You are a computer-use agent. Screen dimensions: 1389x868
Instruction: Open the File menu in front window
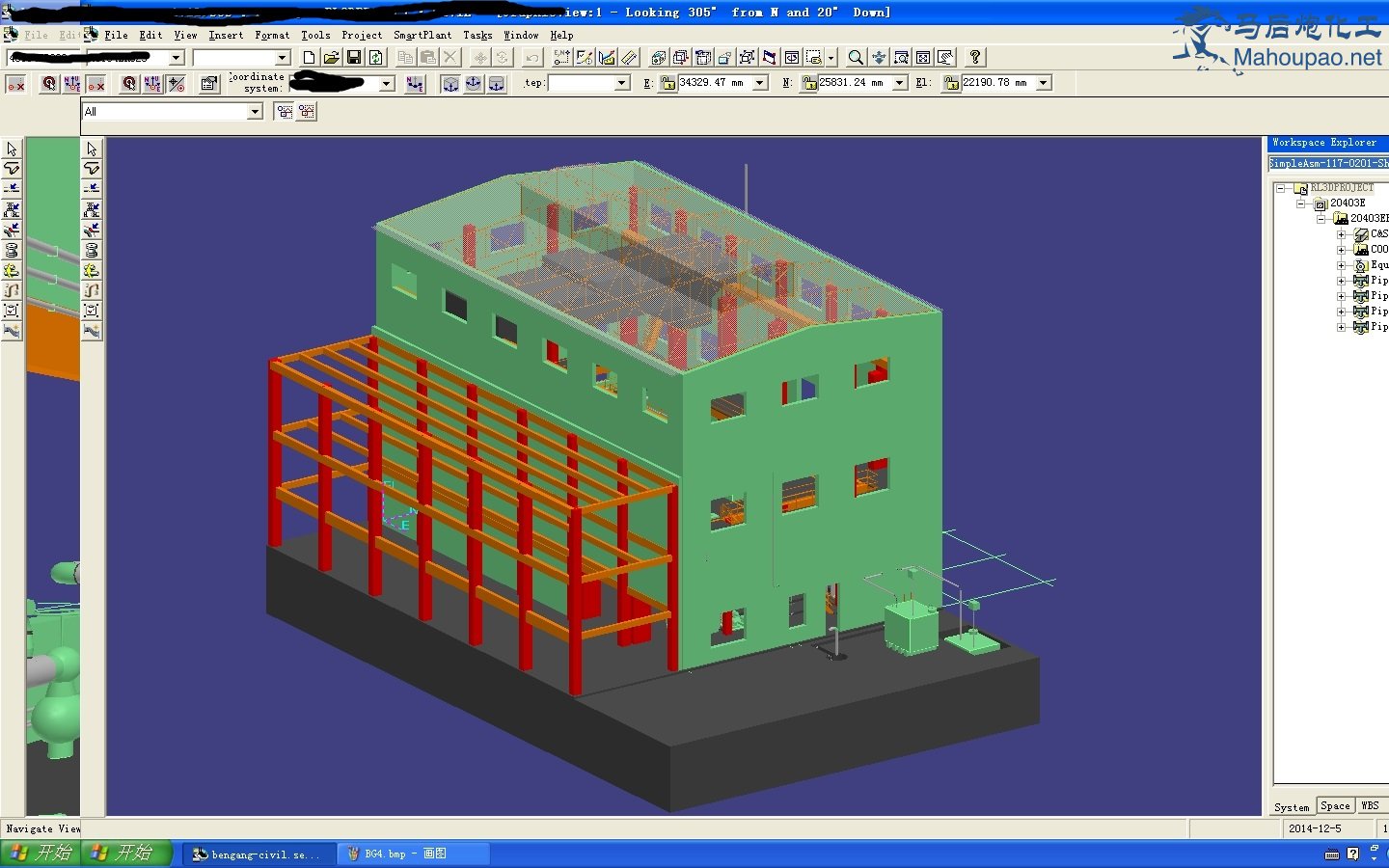(116, 35)
